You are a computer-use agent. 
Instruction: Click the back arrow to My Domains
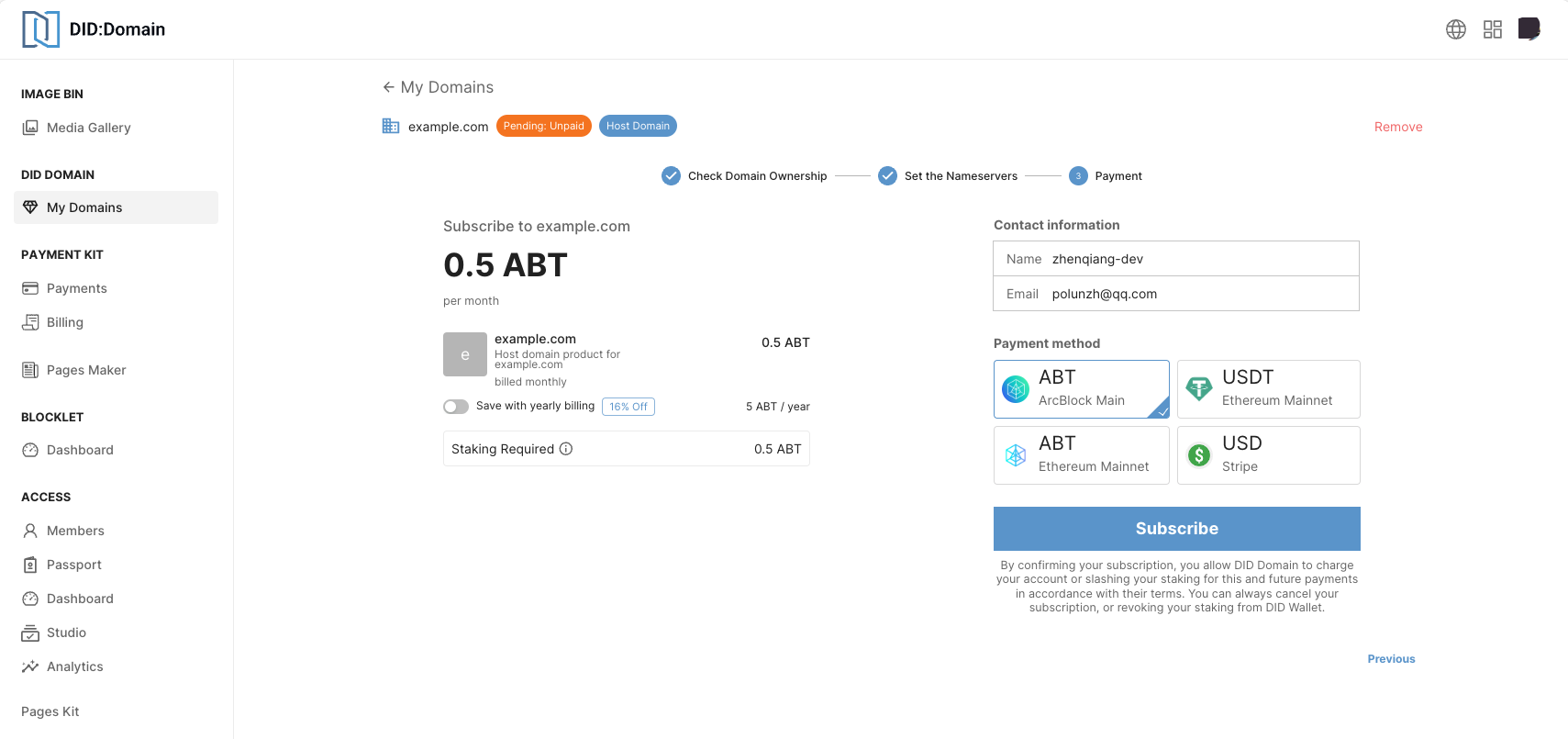point(388,87)
